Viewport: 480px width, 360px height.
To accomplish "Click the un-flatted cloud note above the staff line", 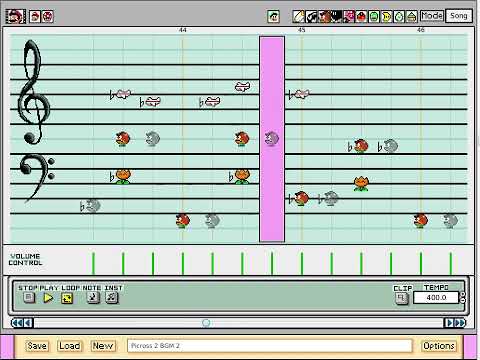I will click(242, 87).
